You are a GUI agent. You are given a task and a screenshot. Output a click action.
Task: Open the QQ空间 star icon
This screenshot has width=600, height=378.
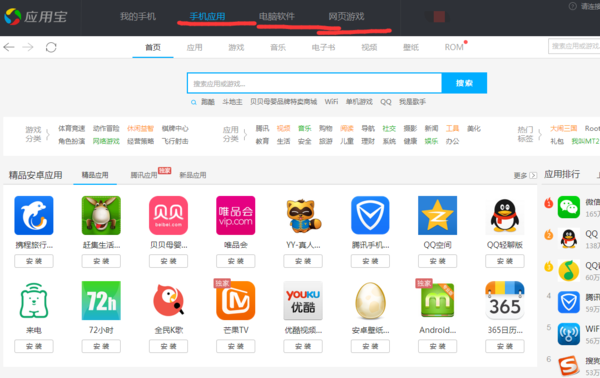pos(437,215)
